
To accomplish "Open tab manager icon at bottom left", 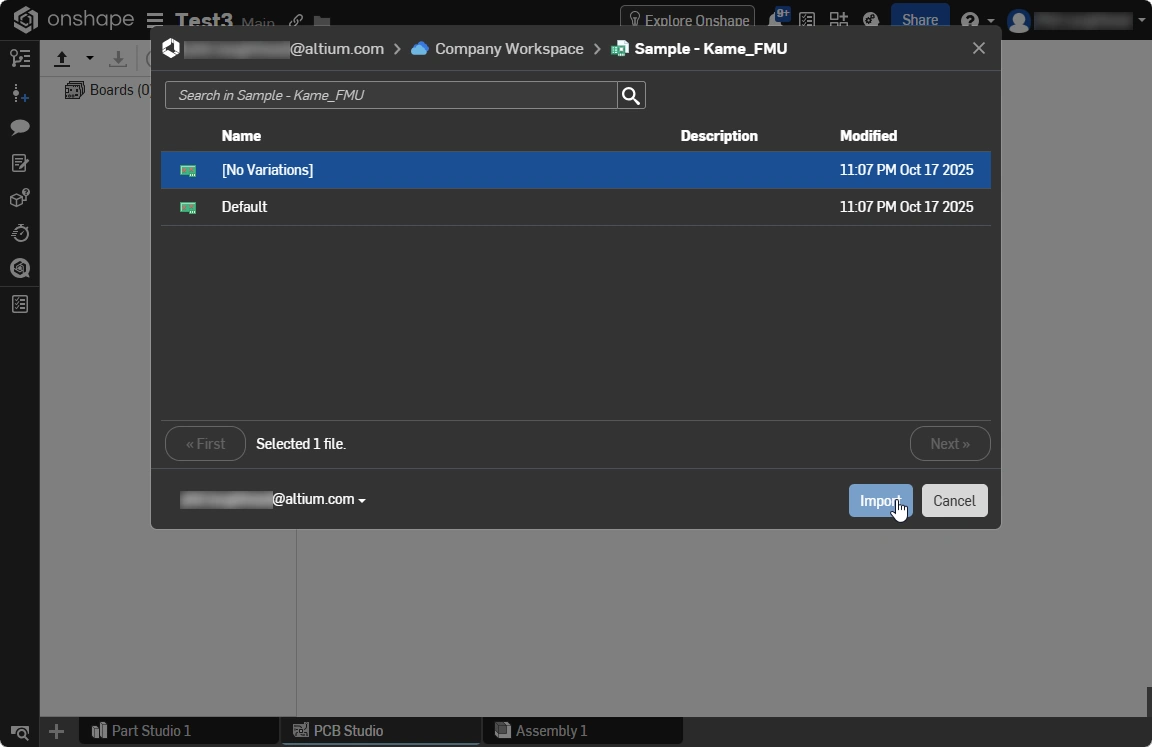I will point(20,732).
